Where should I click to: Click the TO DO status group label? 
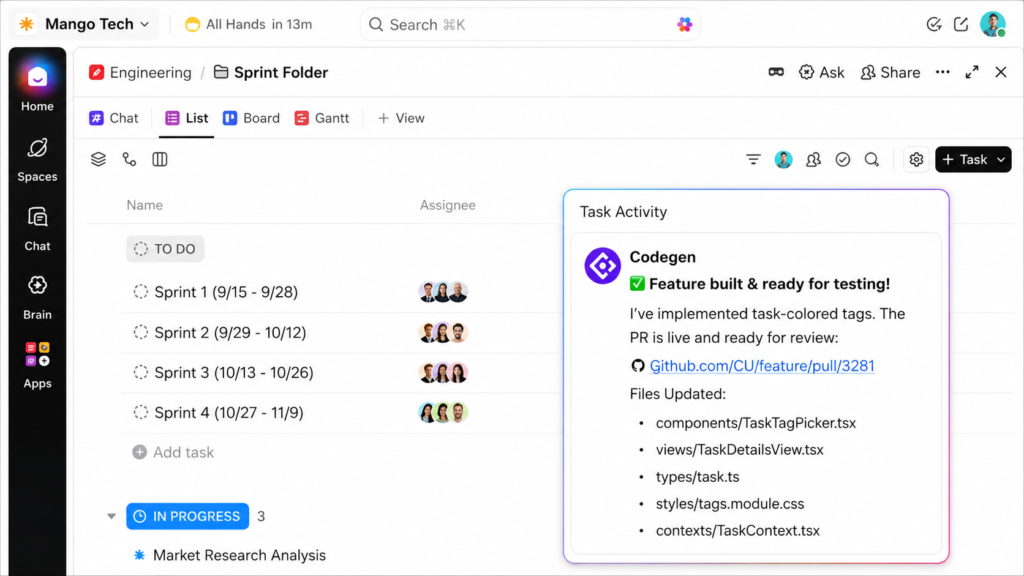165,249
